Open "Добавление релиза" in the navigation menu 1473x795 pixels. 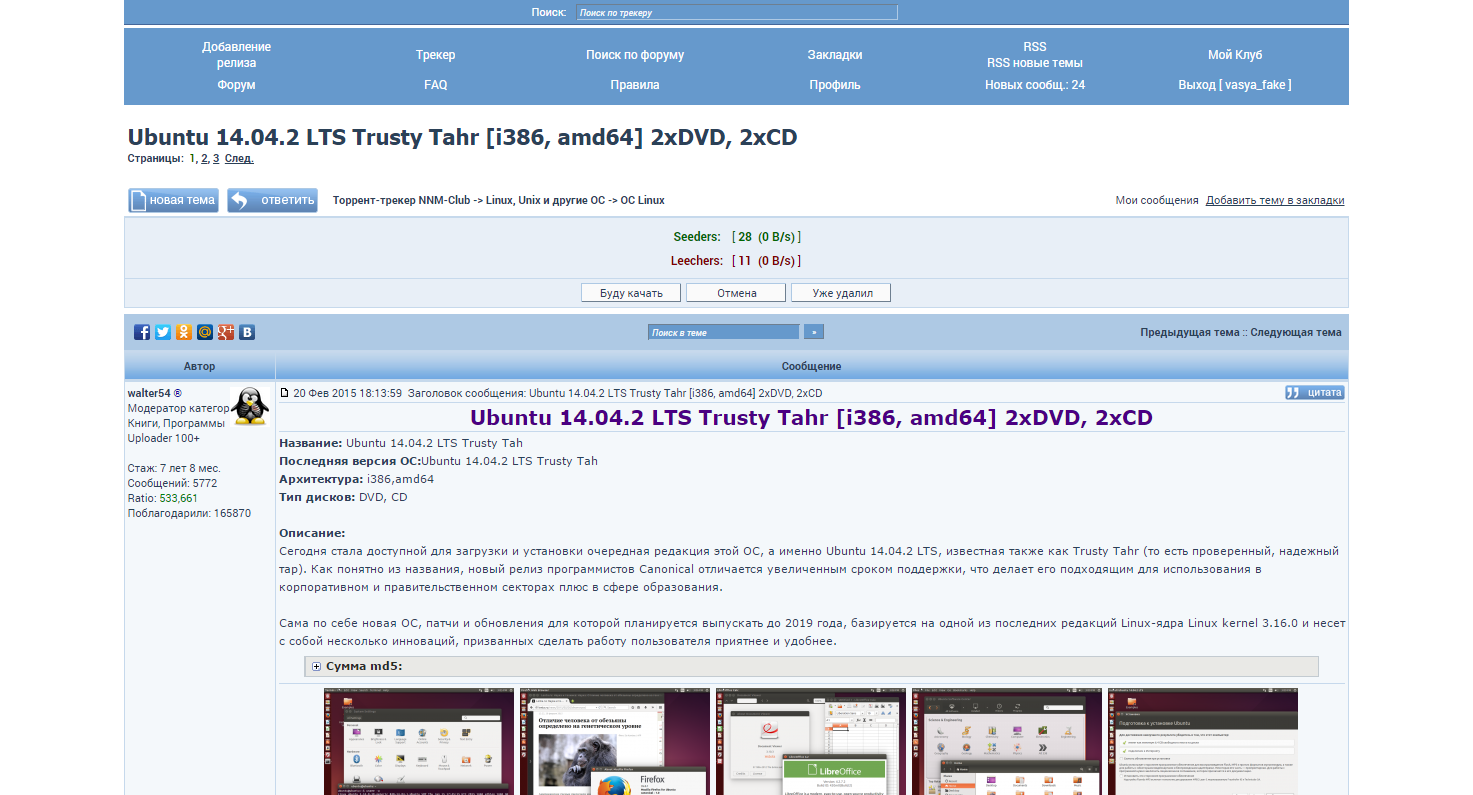pyautogui.click(x=236, y=55)
